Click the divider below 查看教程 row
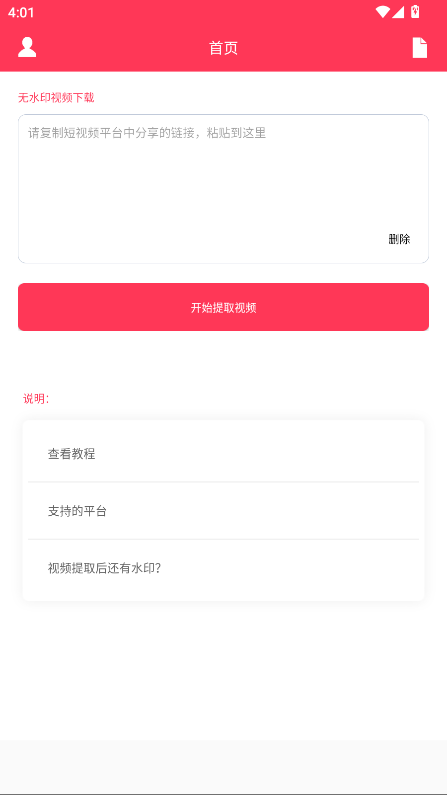 point(224,482)
